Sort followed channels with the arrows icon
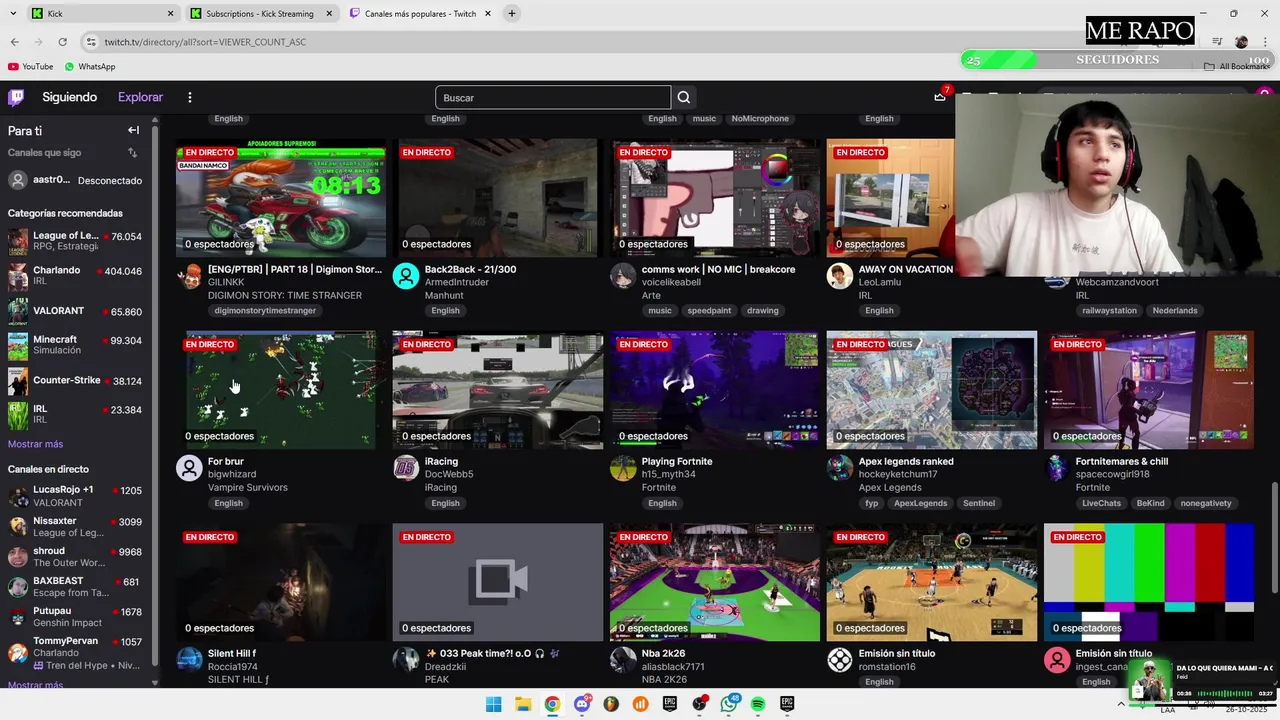 pyautogui.click(x=132, y=153)
